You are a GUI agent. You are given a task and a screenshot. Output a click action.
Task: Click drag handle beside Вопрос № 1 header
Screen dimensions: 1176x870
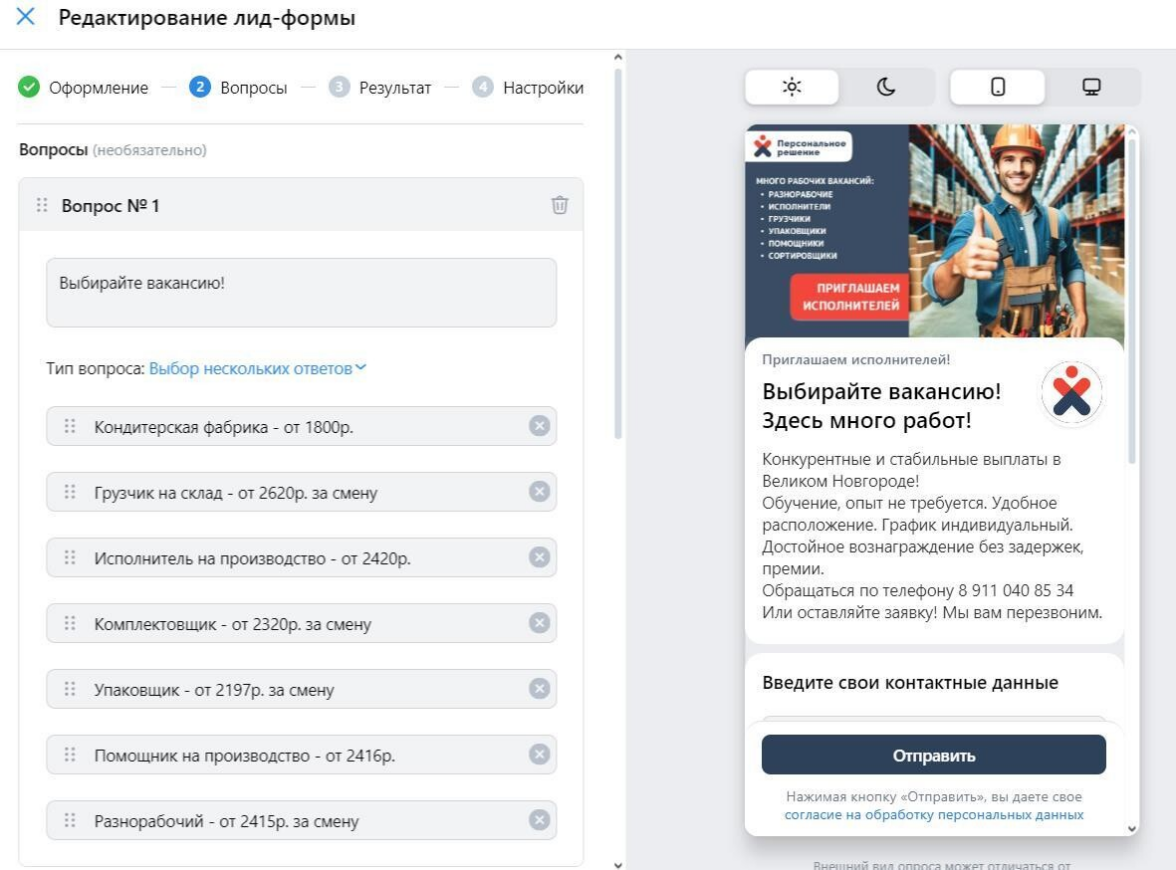pyautogui.click(x=42, y=205)
